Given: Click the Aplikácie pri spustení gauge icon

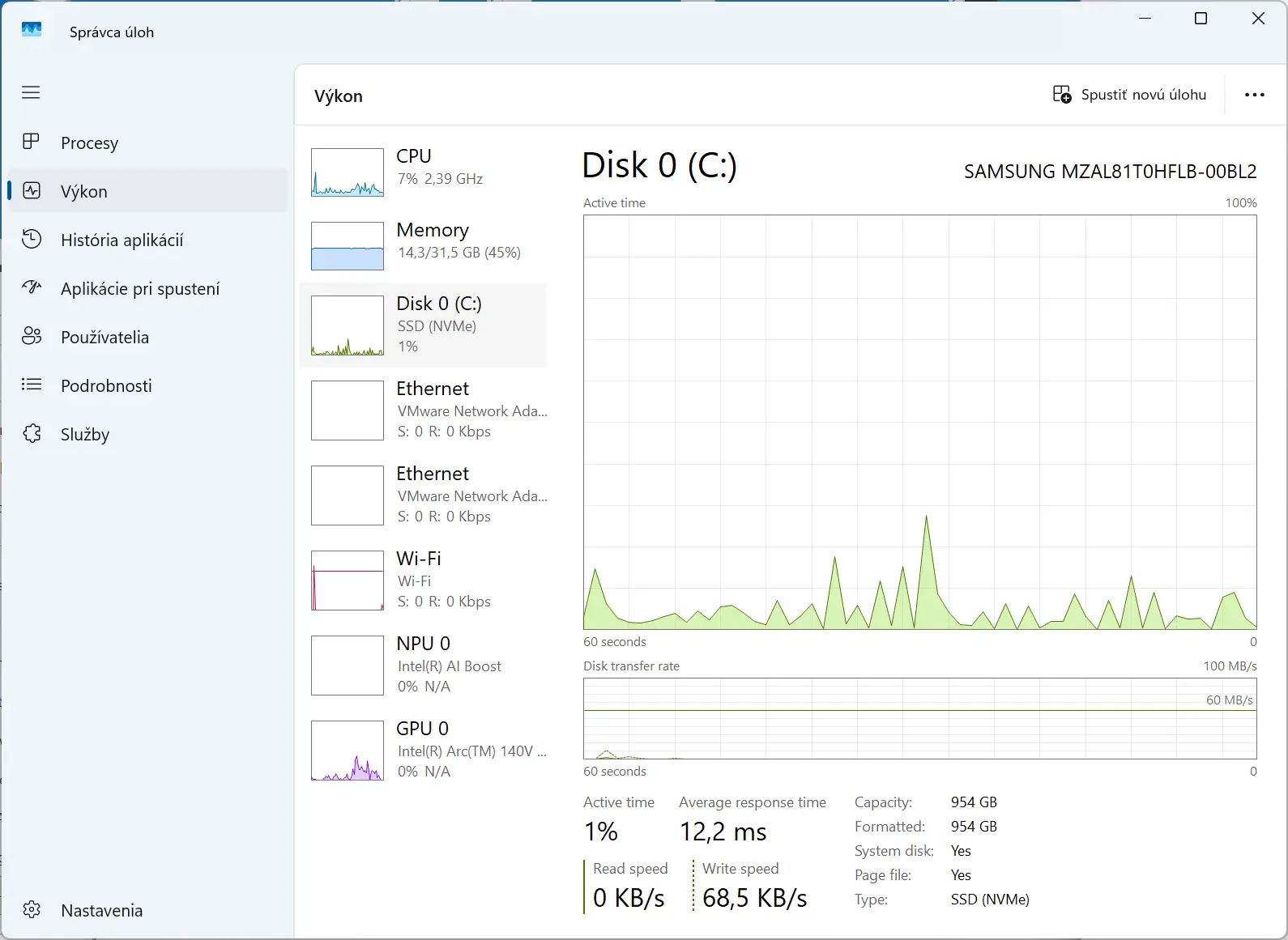Looking at the screenshot, I should click(x=32, y=287).
